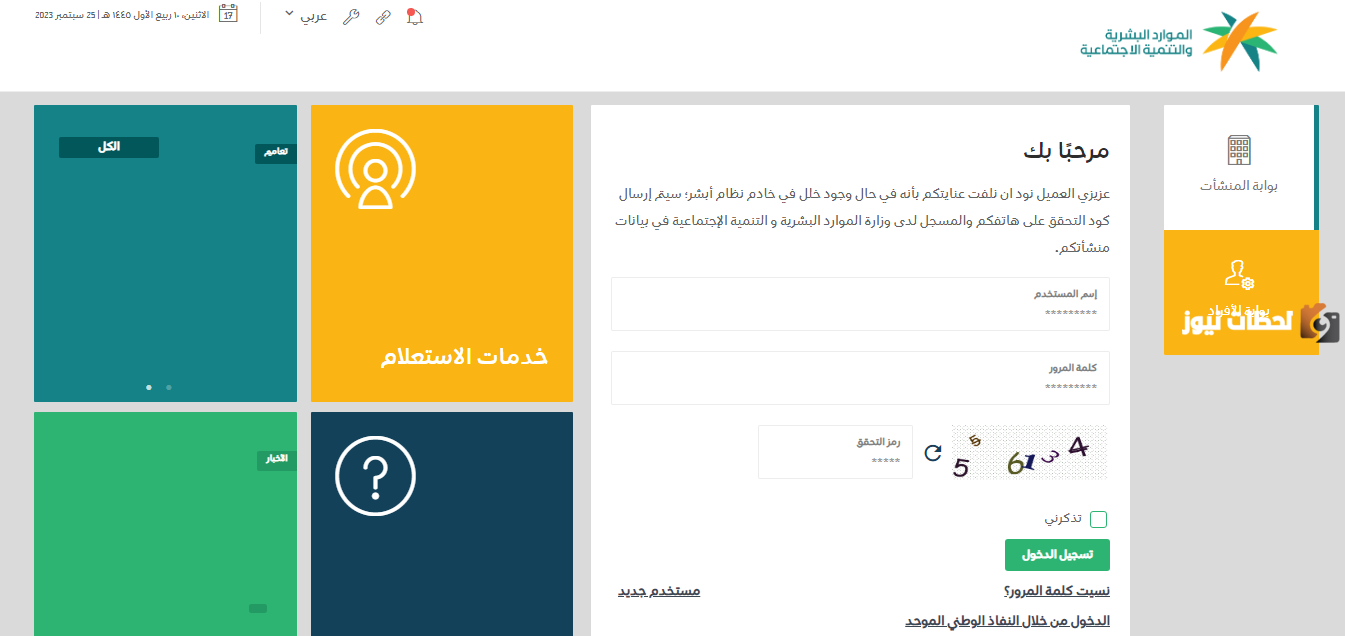The height and width of the screenshot is (636, 1345).
Task: Enable the تذكرني remember me checkbox
Action: click(1101, 518)
